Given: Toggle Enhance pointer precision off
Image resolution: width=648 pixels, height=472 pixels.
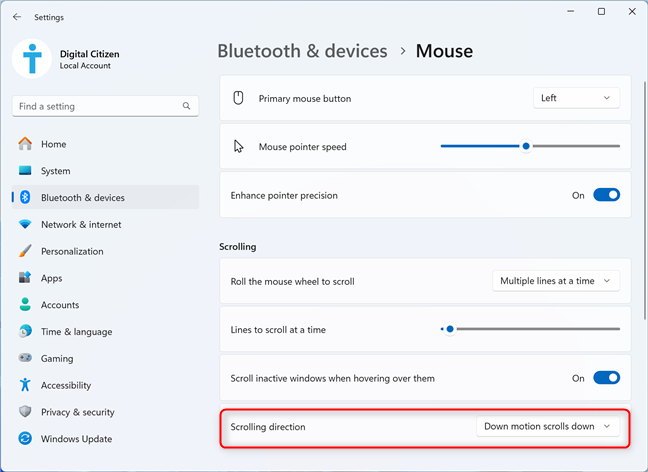Looking at the screenshot, I should click(x=606, y=195).
